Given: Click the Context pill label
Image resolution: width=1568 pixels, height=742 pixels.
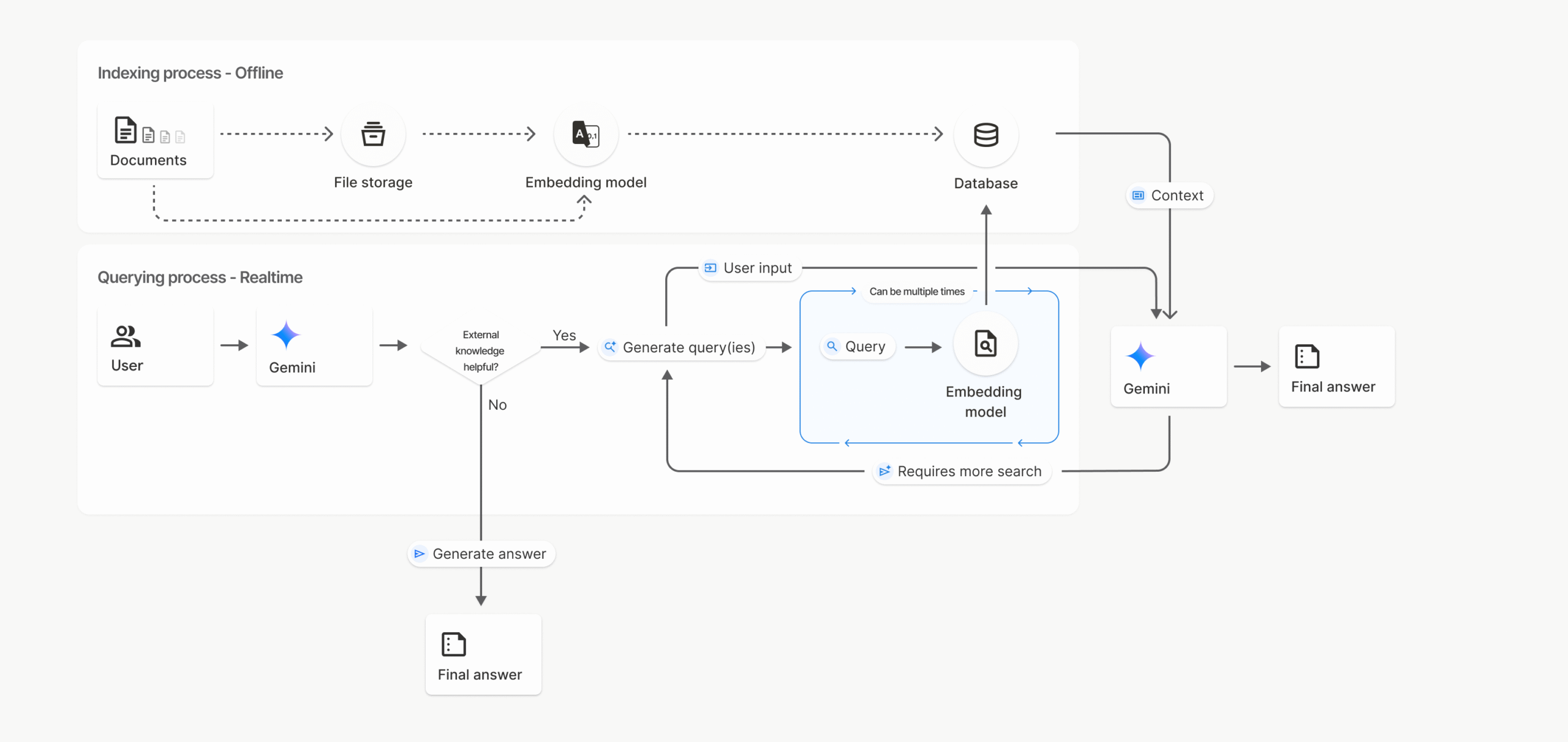Looking at the screenshot, I should click(x=1177, y=196).
